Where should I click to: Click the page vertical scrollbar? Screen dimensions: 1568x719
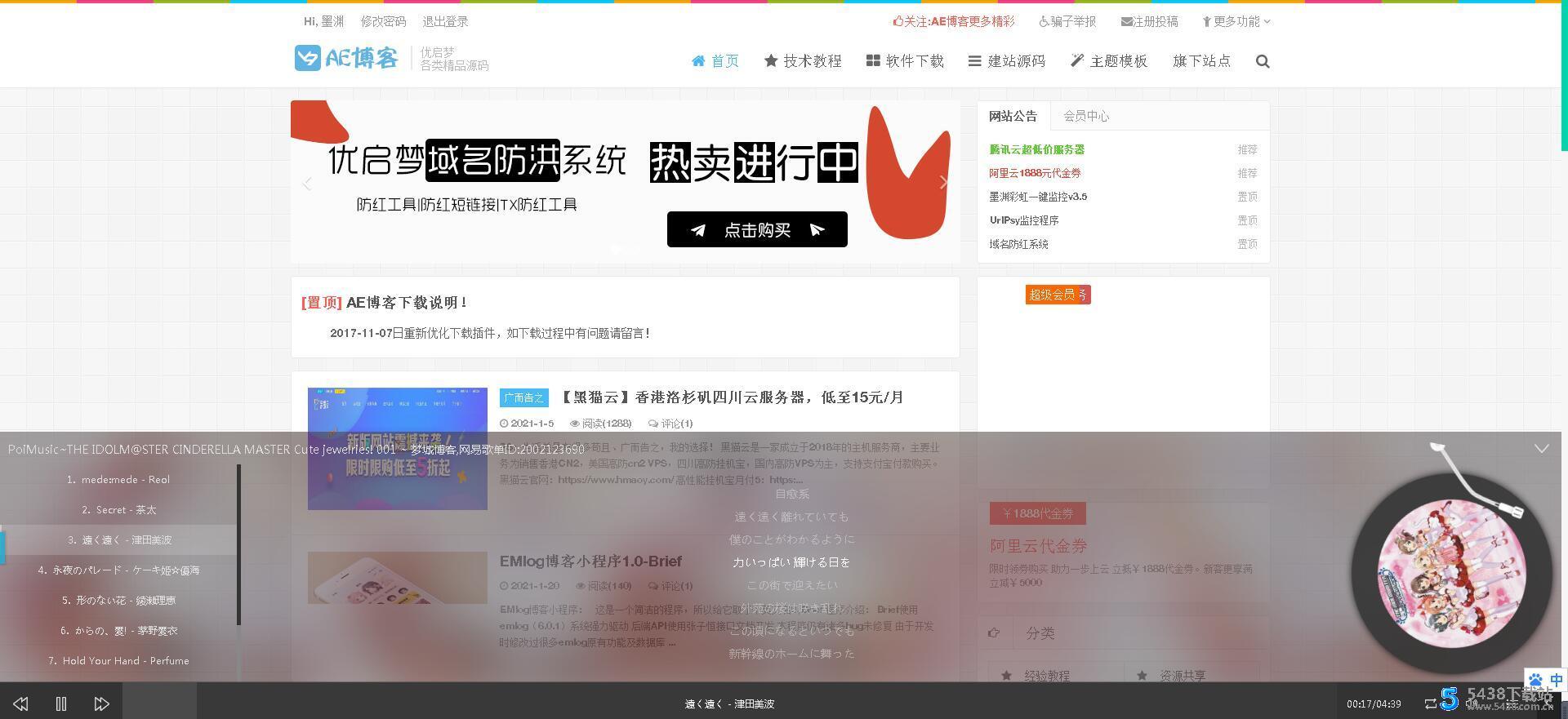(x=1564, y=78)
